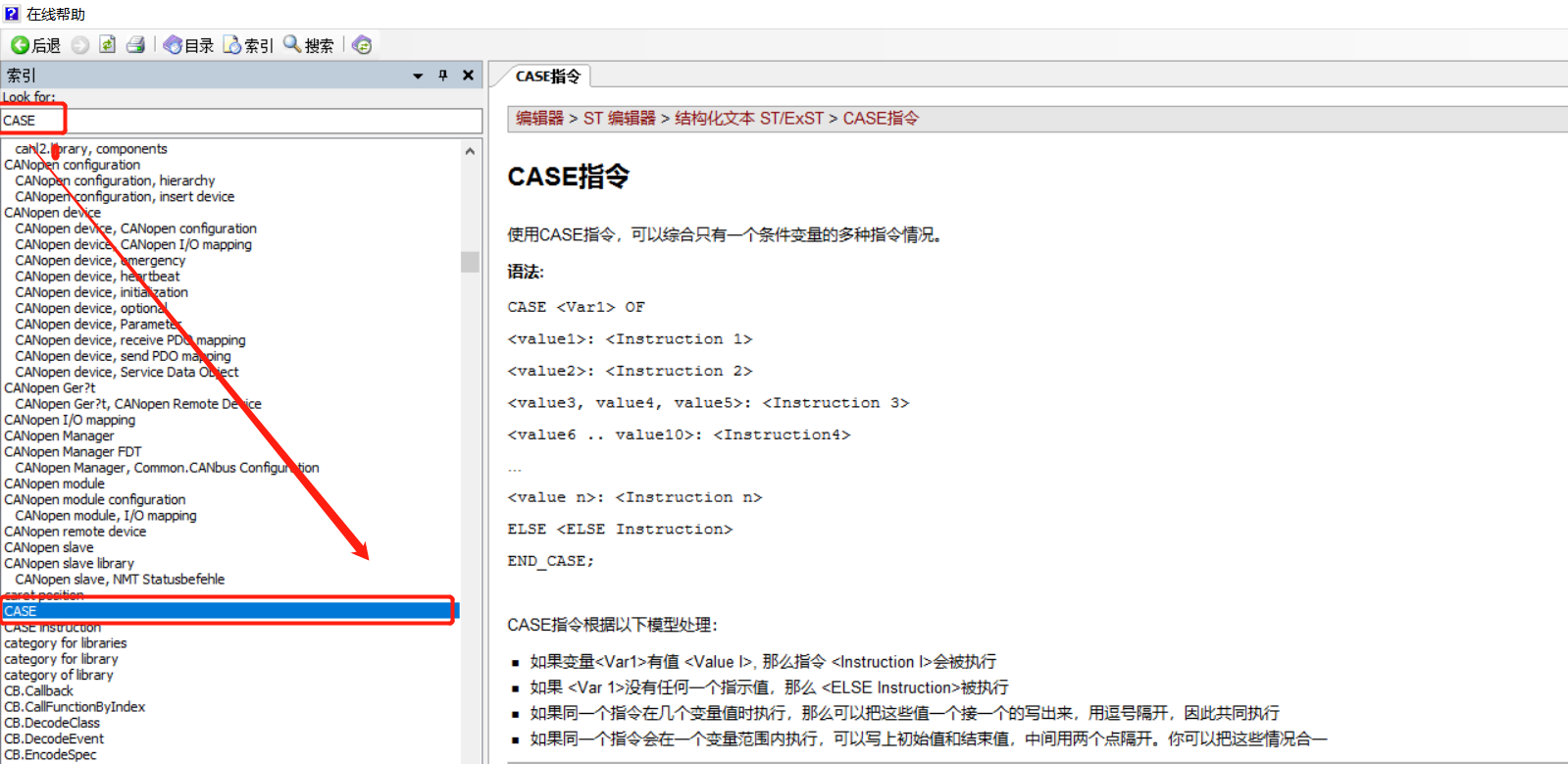This screenshot has width=1568, height=764.
Task: Close the 索引 panel
Action: click(469, 76)
